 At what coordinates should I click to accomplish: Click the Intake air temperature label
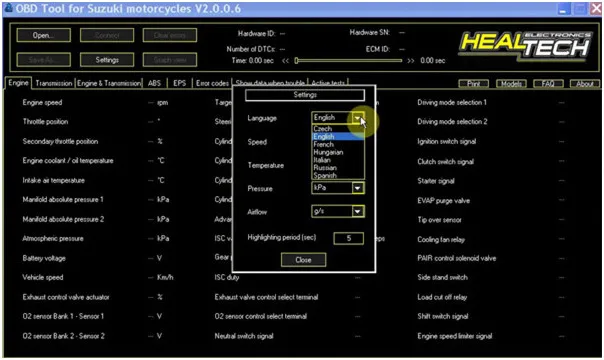[54, 180]
